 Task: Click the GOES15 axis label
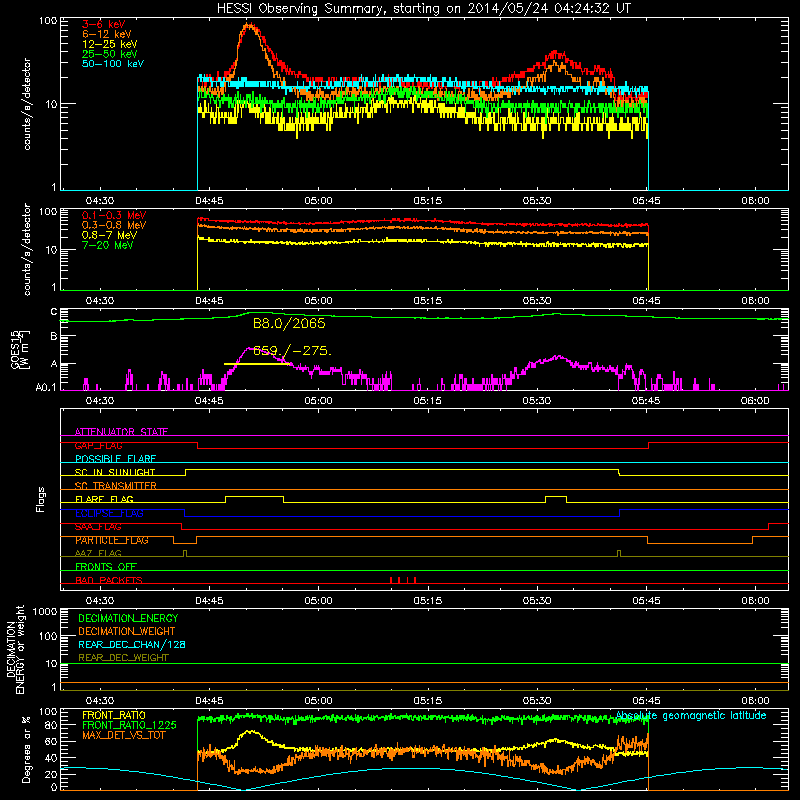(19, 349)
